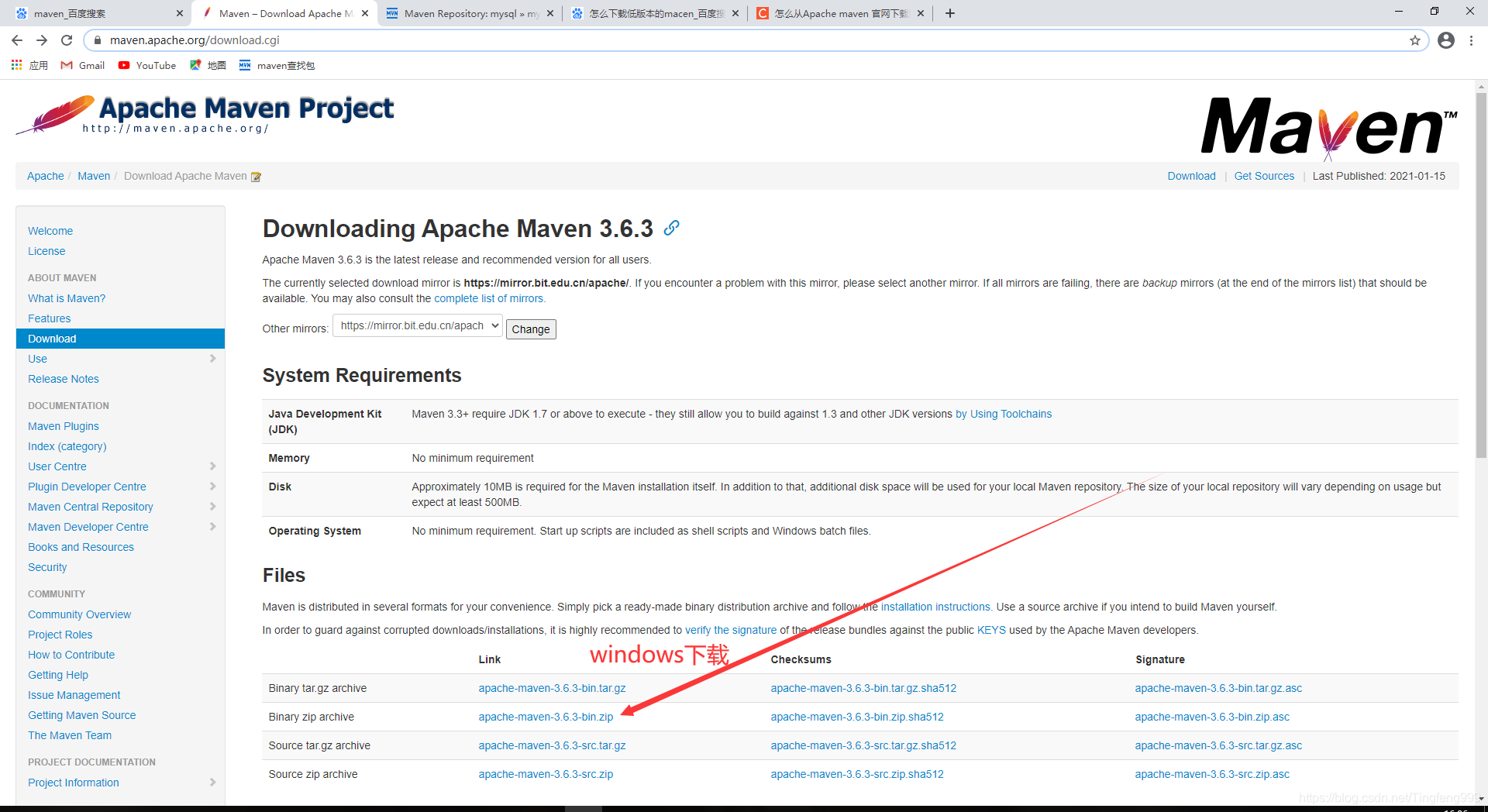Viewport: 1488px width, 812px height.
Task: Click the anchor link icon next to page heading
Action: [672, 228]
